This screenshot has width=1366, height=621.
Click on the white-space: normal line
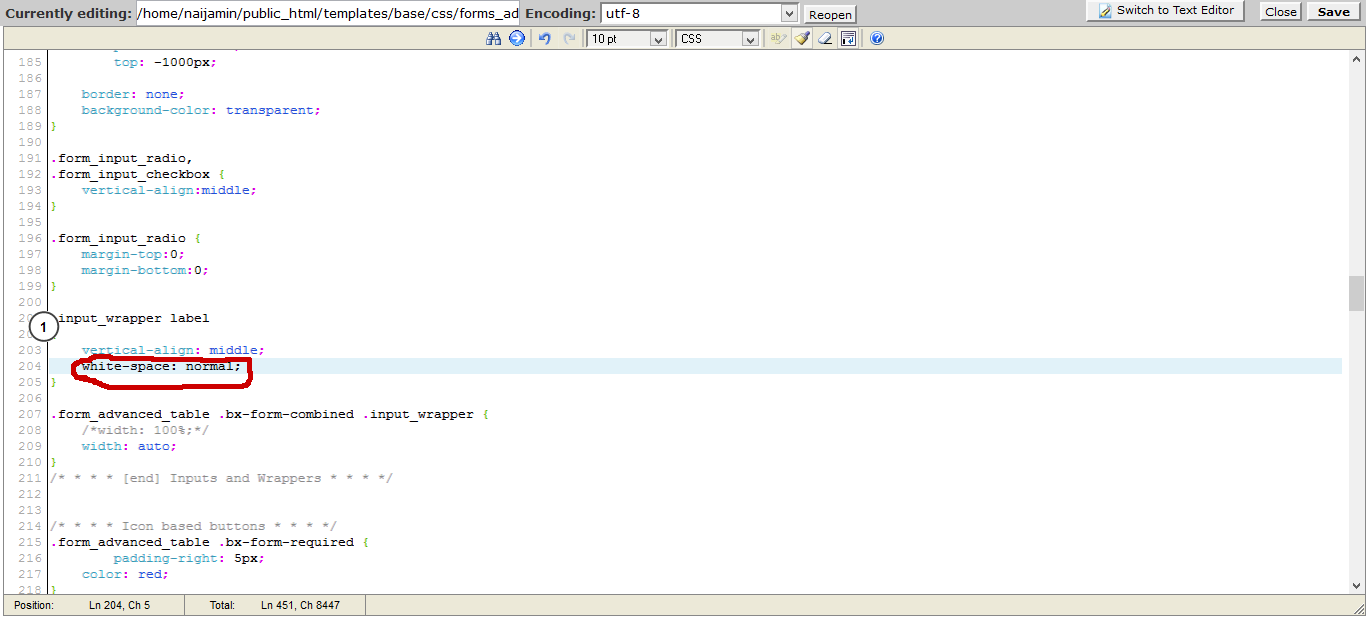(x=162, y=366)
